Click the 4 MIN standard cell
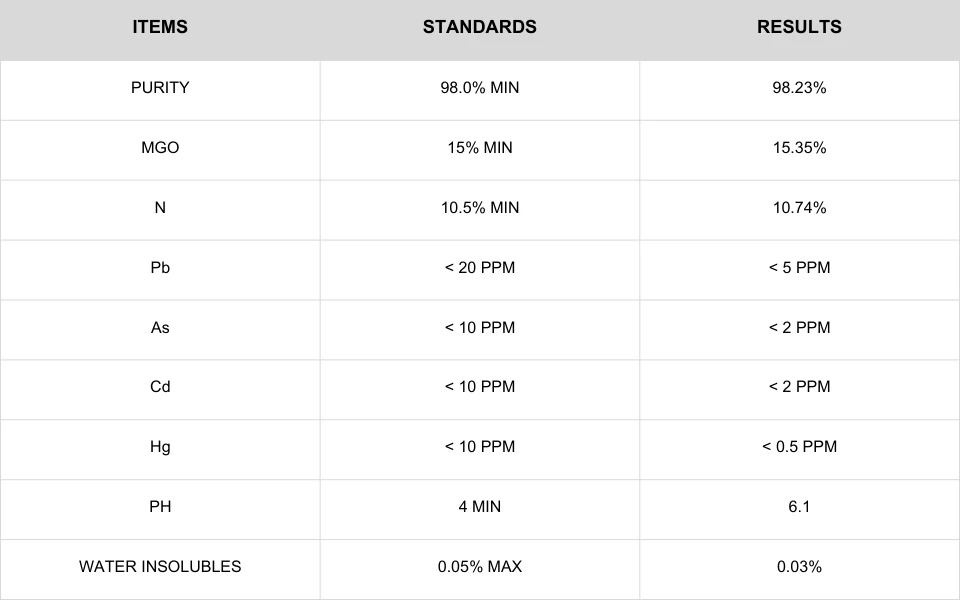 pos(479,509)
